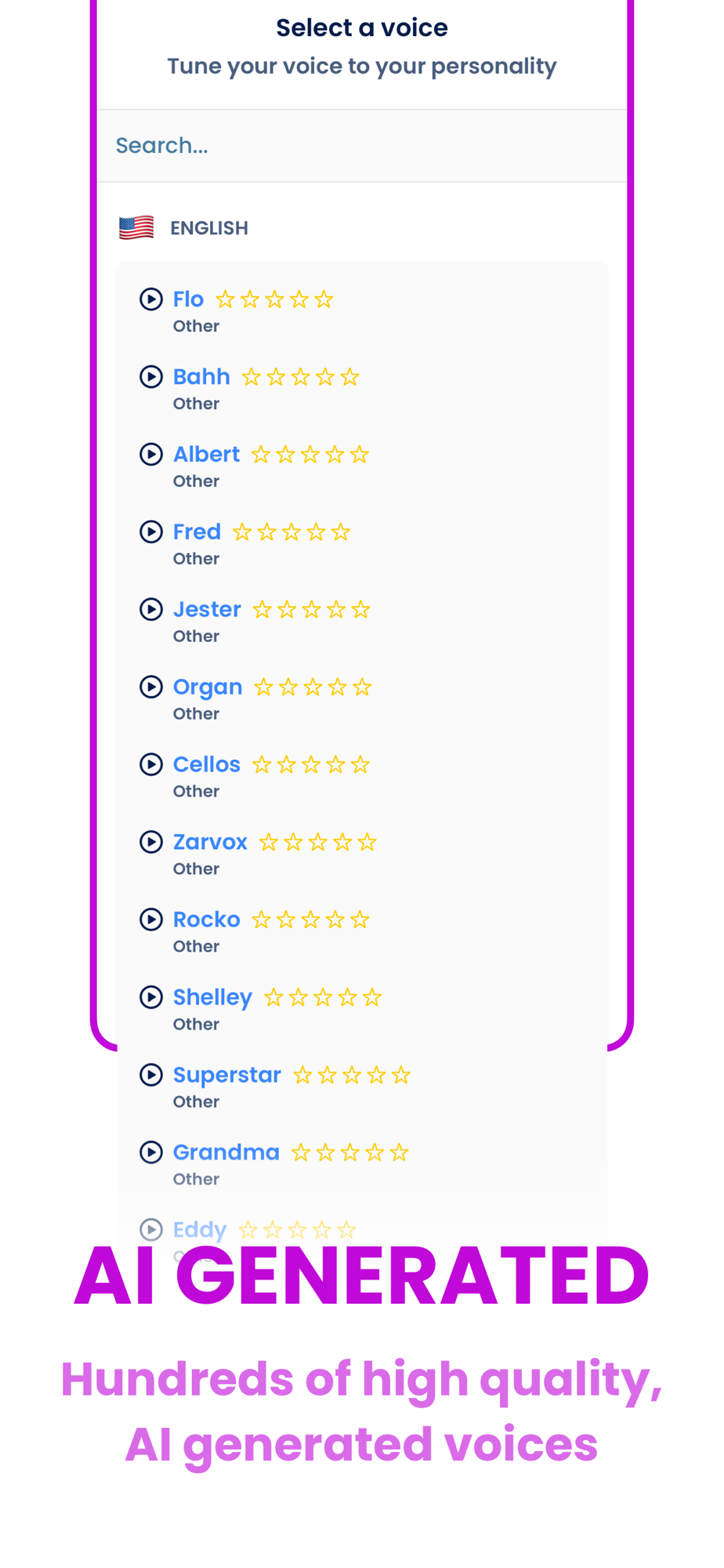724x1568 pixels.
Task: Give Bahh a one-star rating
Action: [x=251, y=377]
